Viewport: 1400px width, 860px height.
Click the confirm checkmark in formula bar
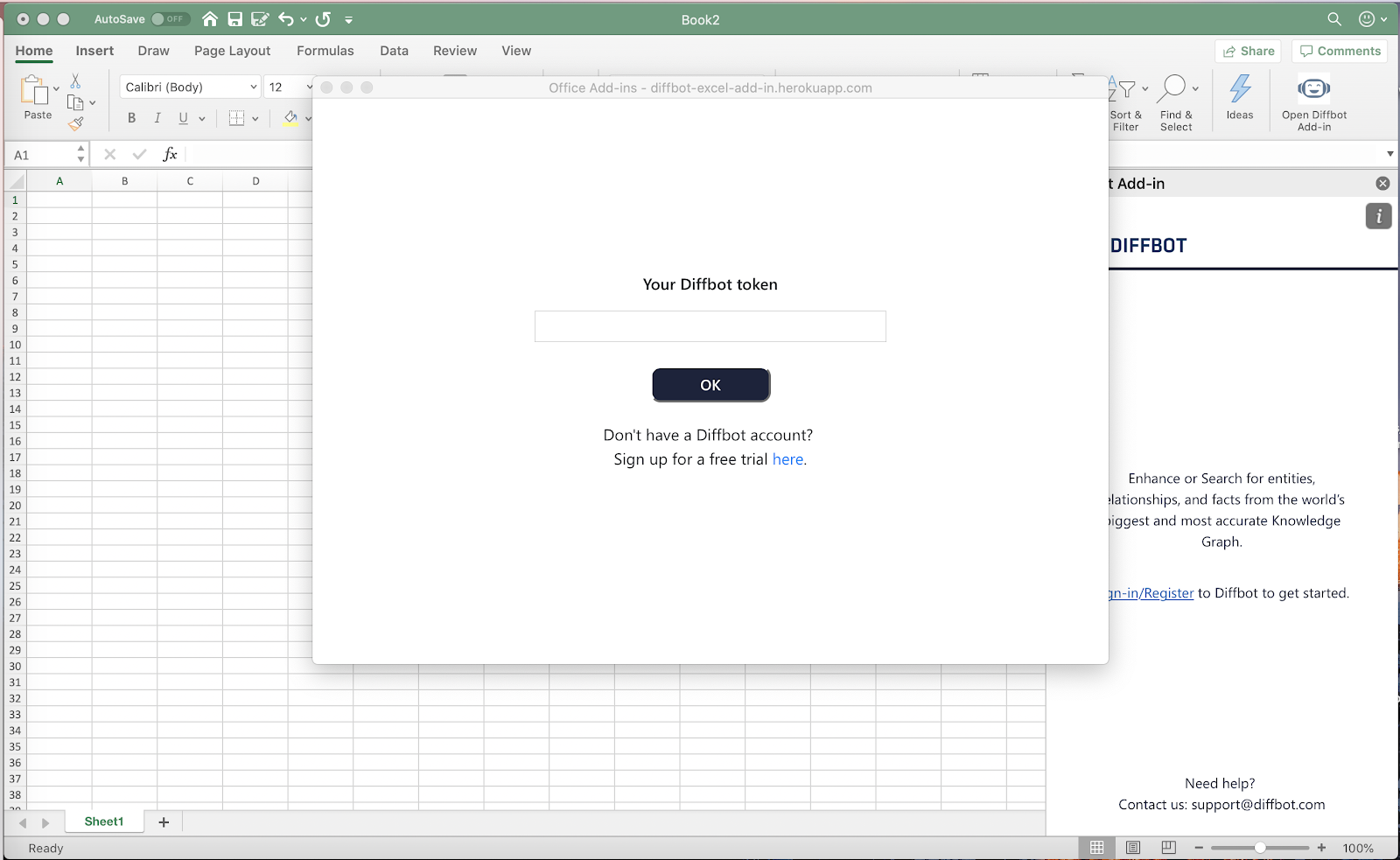click(x=139, y=155)
